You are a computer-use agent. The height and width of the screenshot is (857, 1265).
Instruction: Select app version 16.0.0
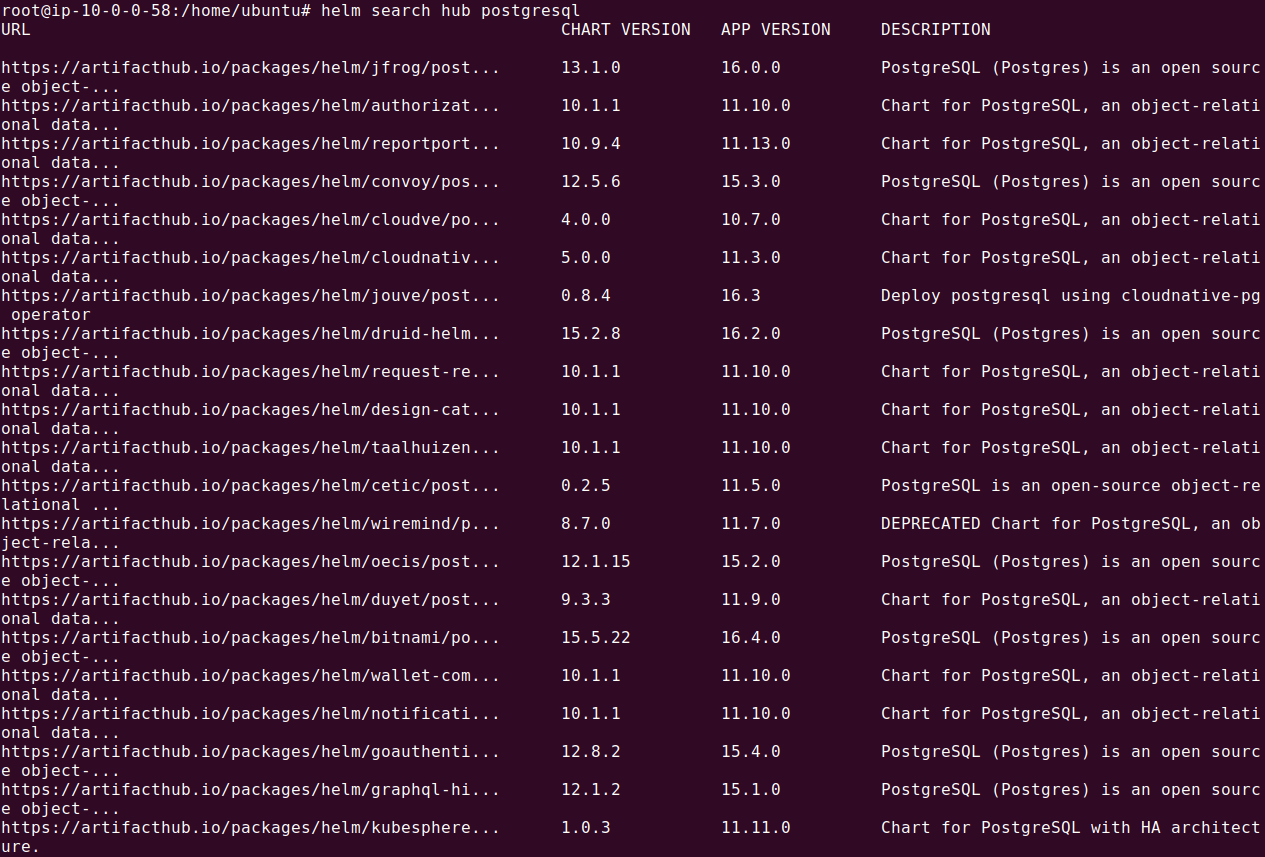[x=751, y=68]
